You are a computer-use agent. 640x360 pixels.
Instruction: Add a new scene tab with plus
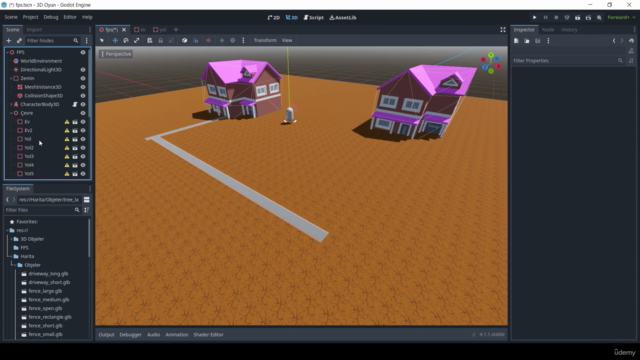[x=176, y=30]
